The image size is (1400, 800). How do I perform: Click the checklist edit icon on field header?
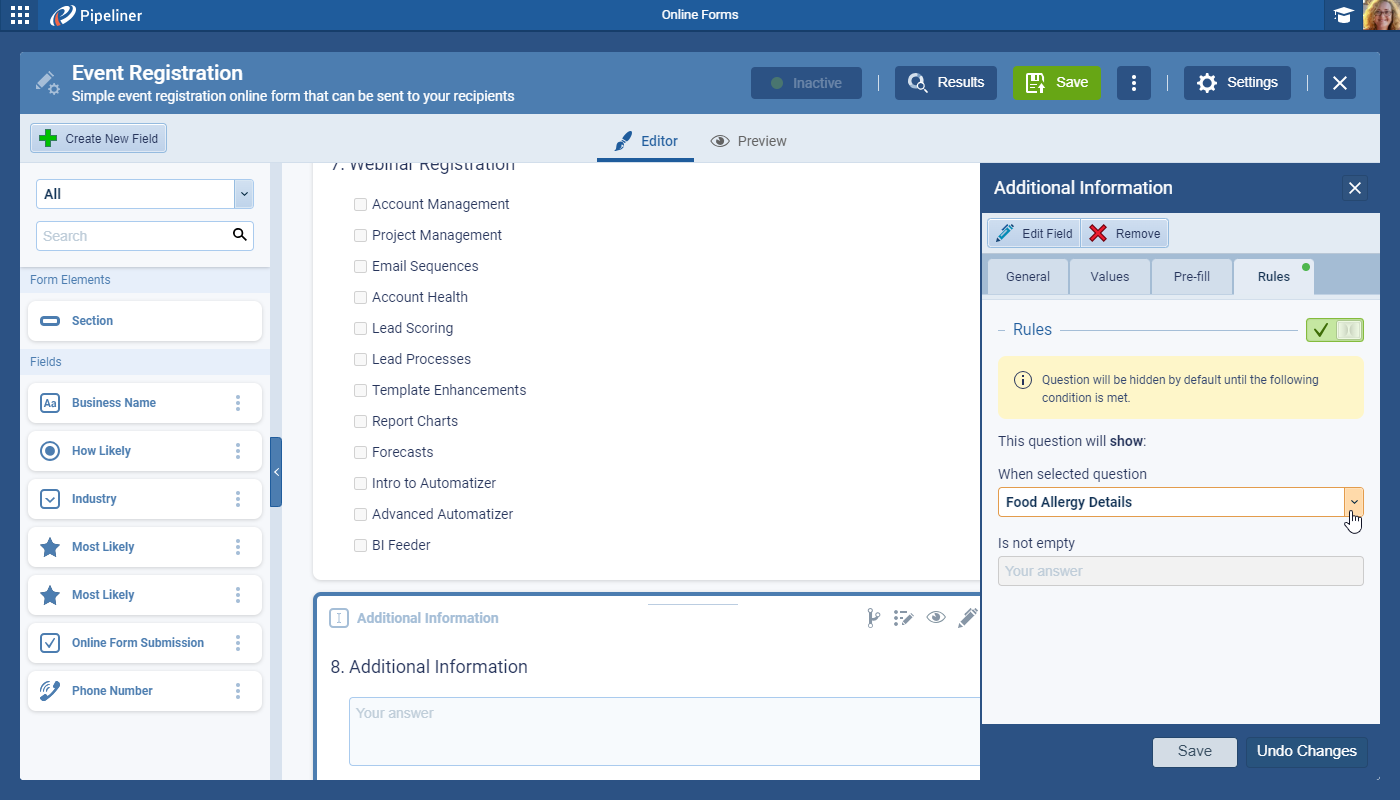coord(904,618)
